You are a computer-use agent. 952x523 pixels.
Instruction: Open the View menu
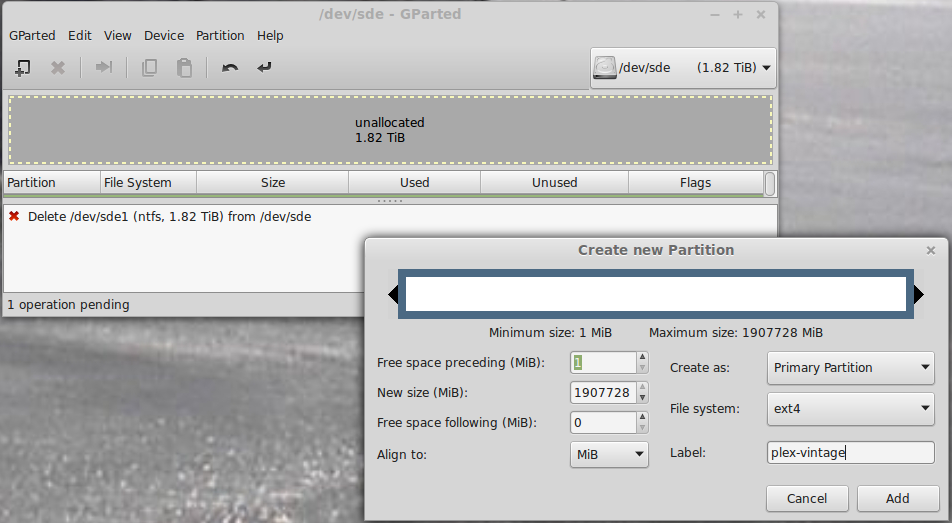point(117,35)
